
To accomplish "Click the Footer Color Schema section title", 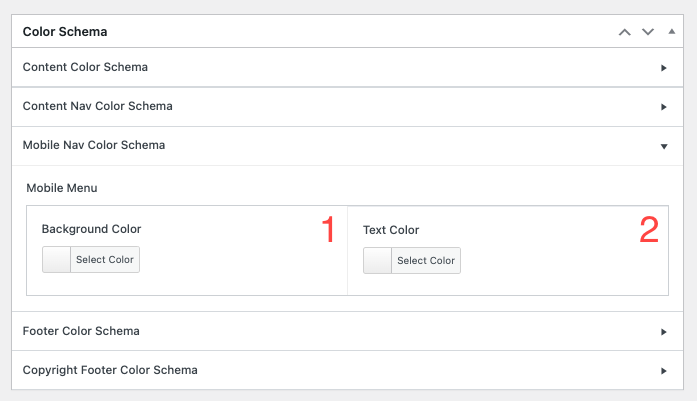I will tap(81, 332).
